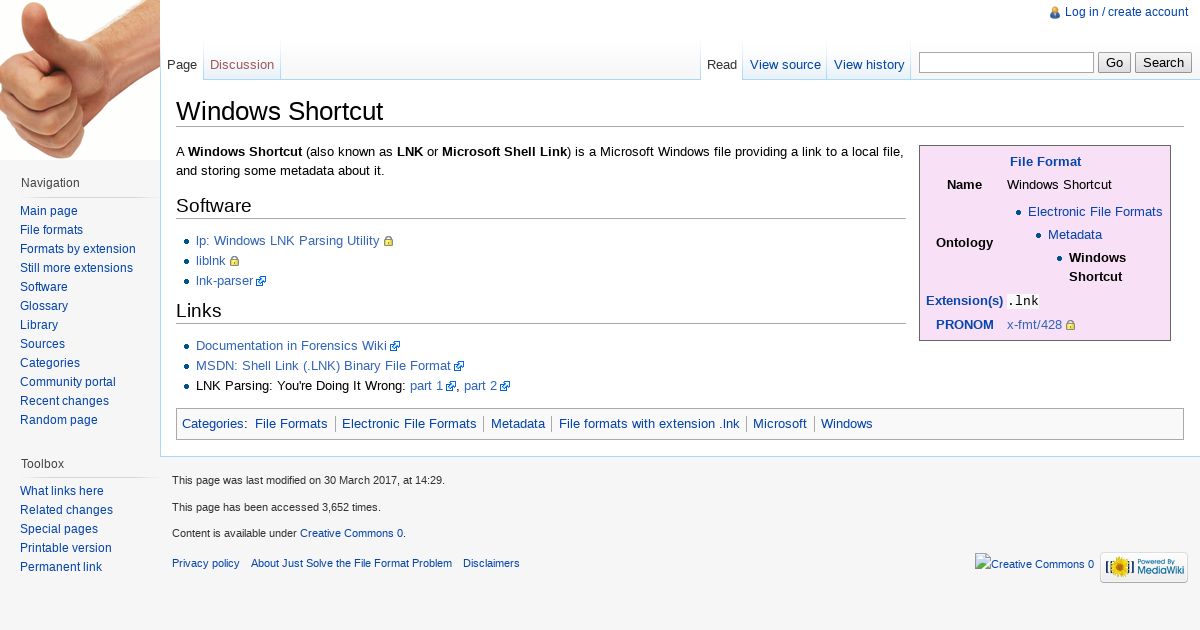Screen dimensions: 1200x630
Task: Open the PRONOM infobox link
Action: pyautogui.click(x=964, y=325)
